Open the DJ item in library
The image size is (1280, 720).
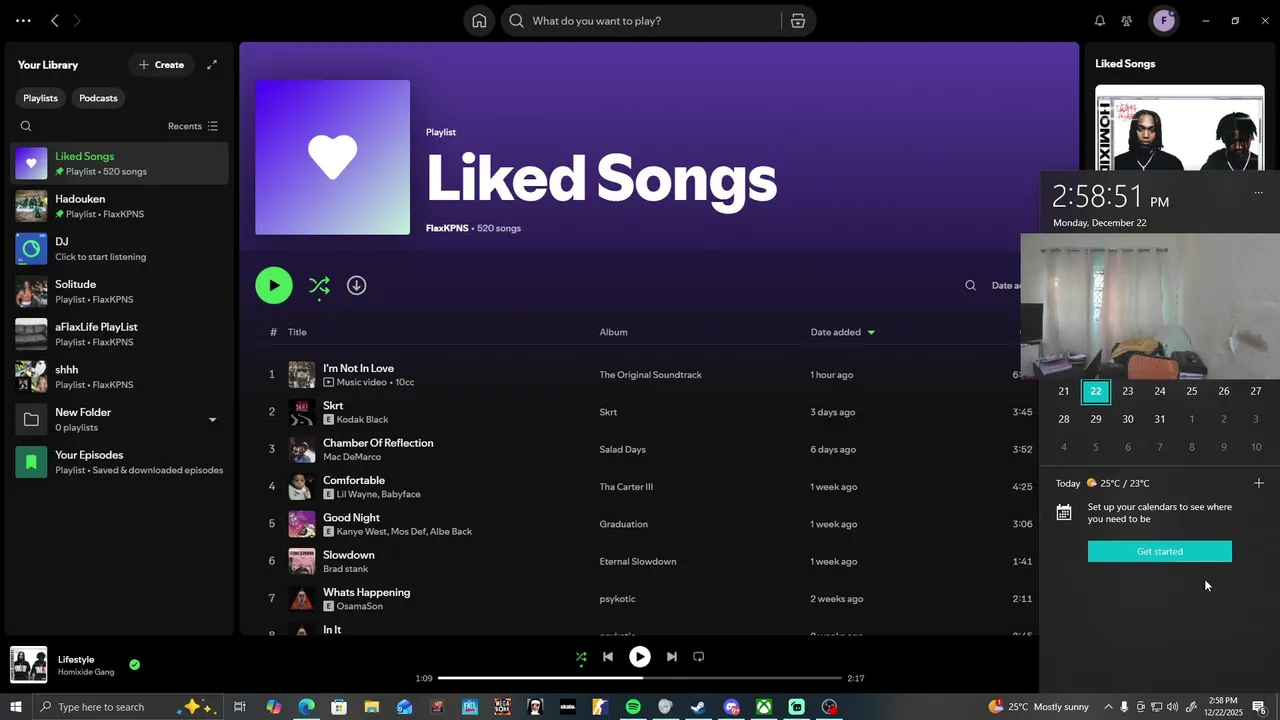point(119,249)
